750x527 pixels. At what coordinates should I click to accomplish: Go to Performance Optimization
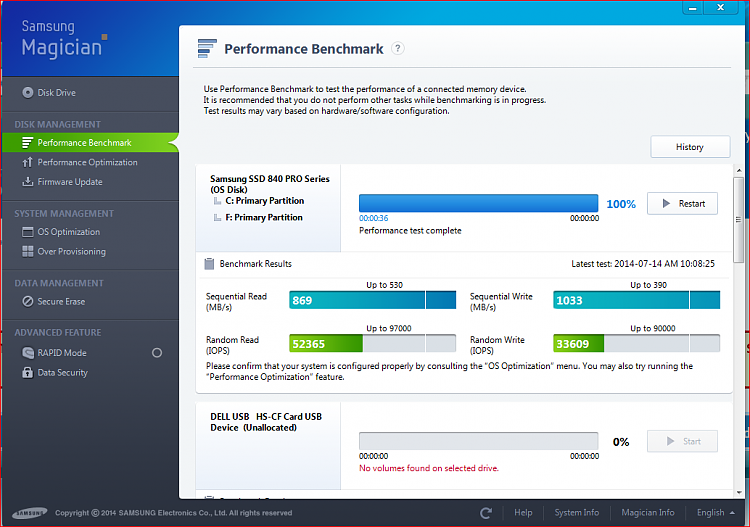click(x=90, y=162)
